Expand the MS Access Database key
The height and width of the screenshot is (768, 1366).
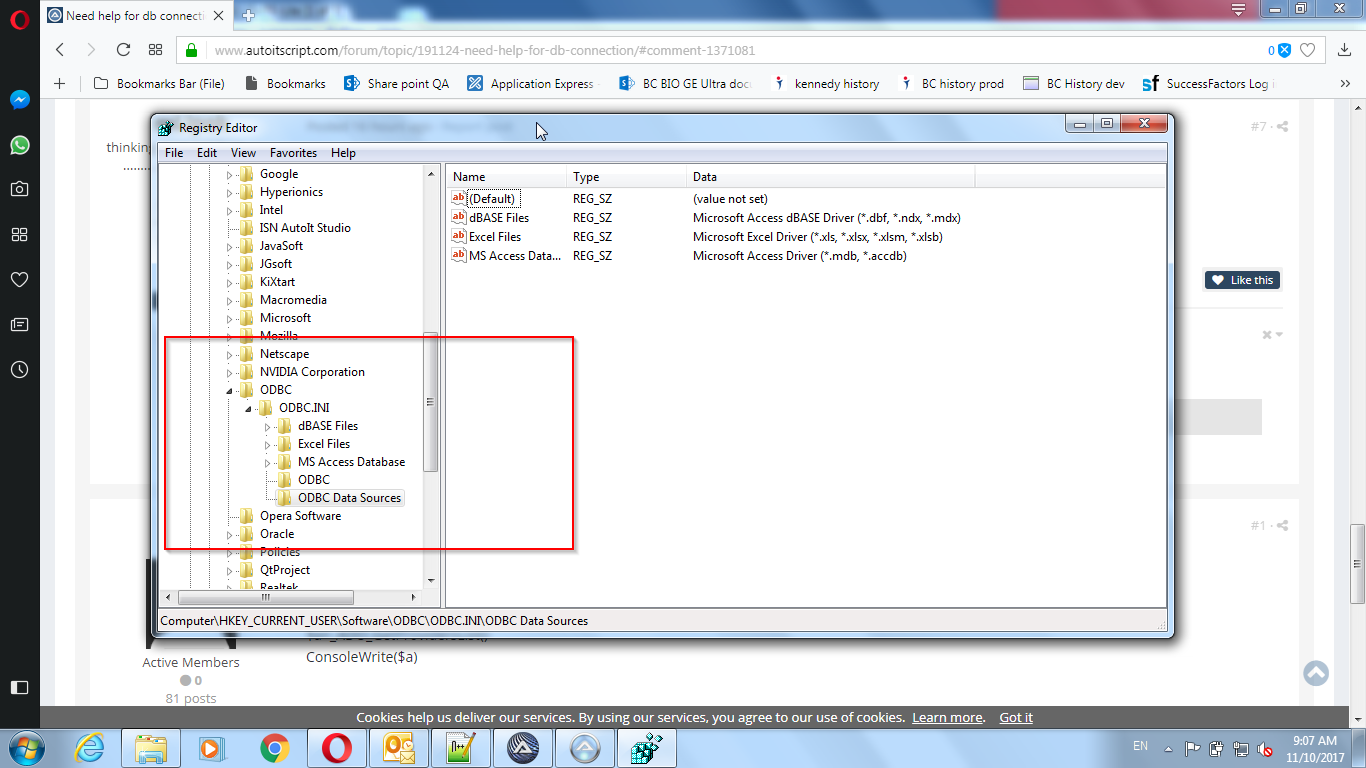267,462
